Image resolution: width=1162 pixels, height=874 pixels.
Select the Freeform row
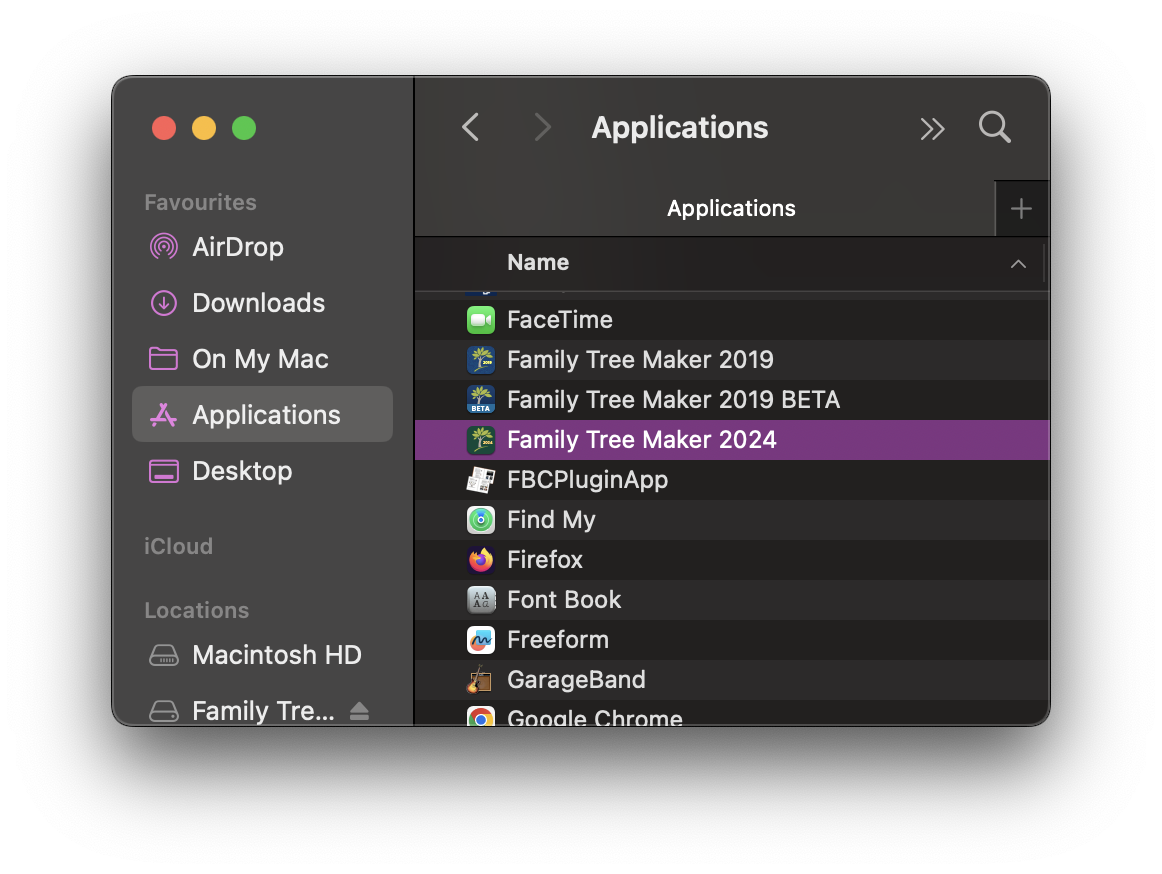[732, 640]
